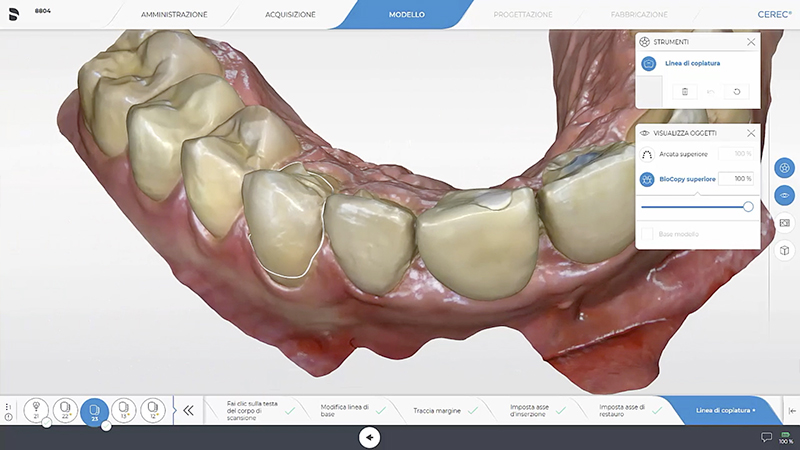The image size is (800, 450).
Task: Collapse the step list with right-edge arrow
Action: [x=792, y=410]
